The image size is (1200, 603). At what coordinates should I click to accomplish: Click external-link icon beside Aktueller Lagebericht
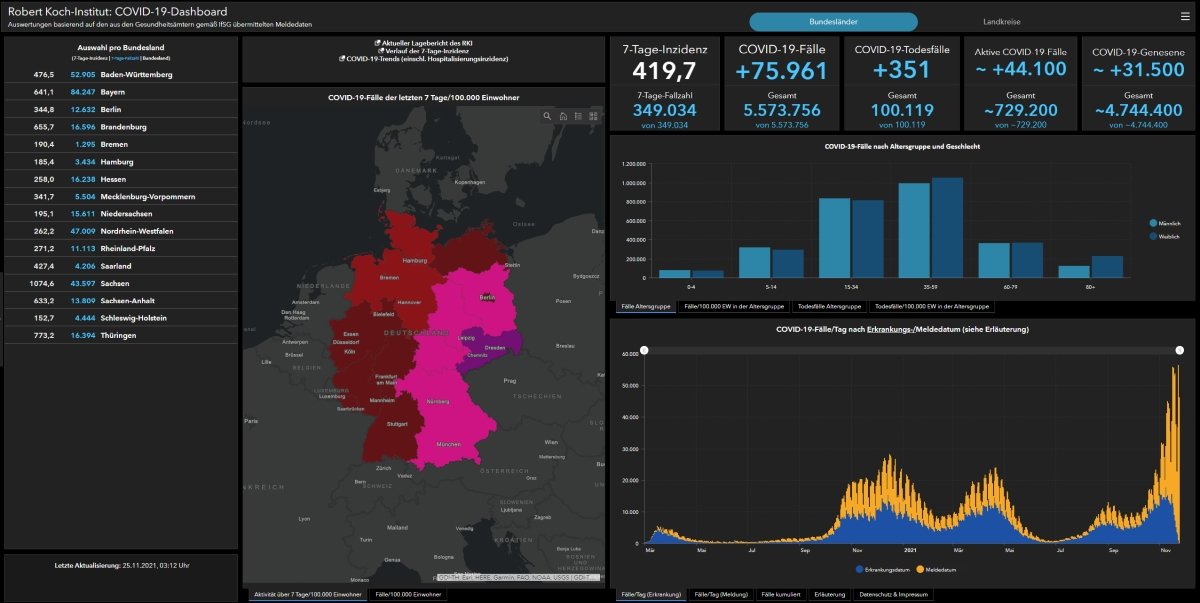pos(377,43)
